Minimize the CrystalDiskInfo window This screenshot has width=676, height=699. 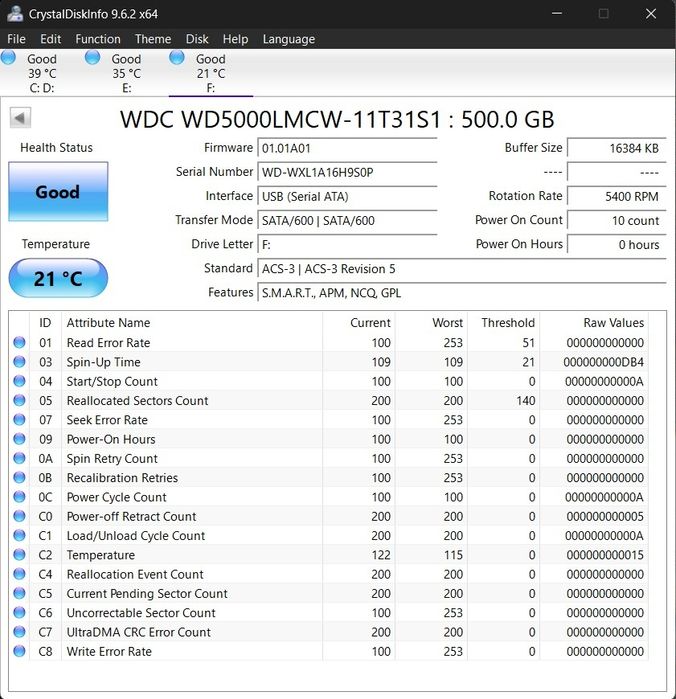556,13
